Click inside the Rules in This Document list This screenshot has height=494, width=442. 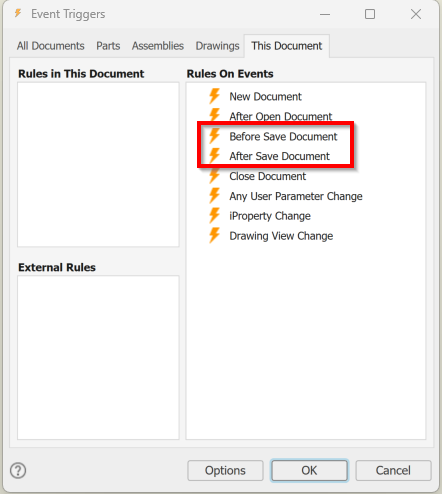coord(98,165)
